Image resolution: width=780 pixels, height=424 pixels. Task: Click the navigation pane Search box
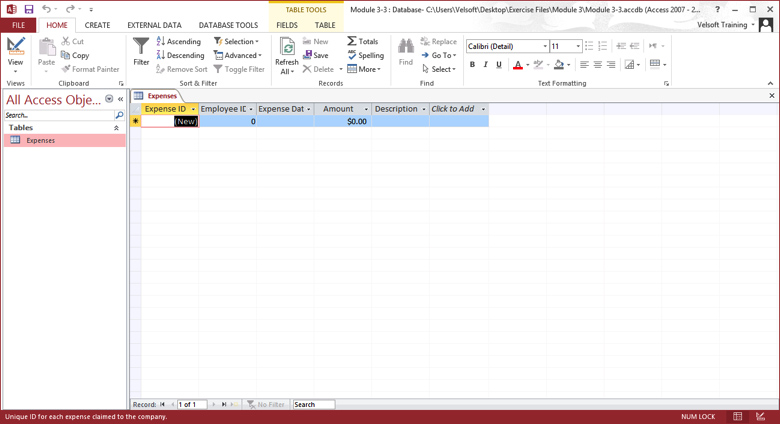click(59, 115)
